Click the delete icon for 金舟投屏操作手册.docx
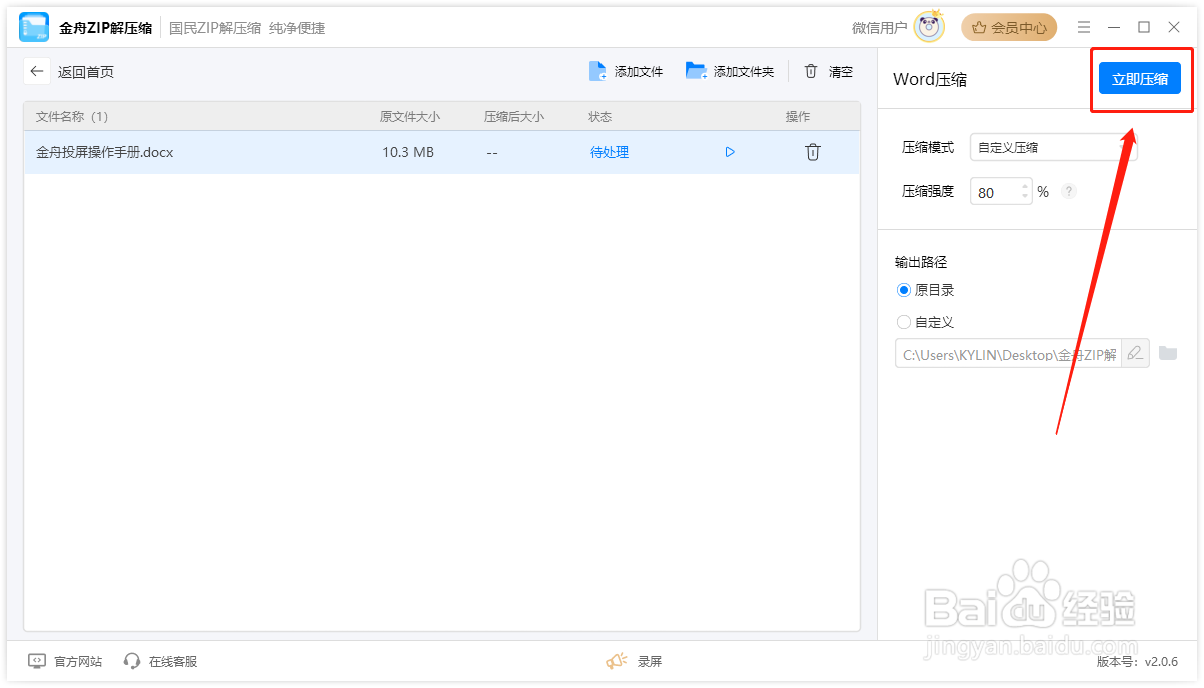Screen dimensions: 1204x688 tap(812, 152)
